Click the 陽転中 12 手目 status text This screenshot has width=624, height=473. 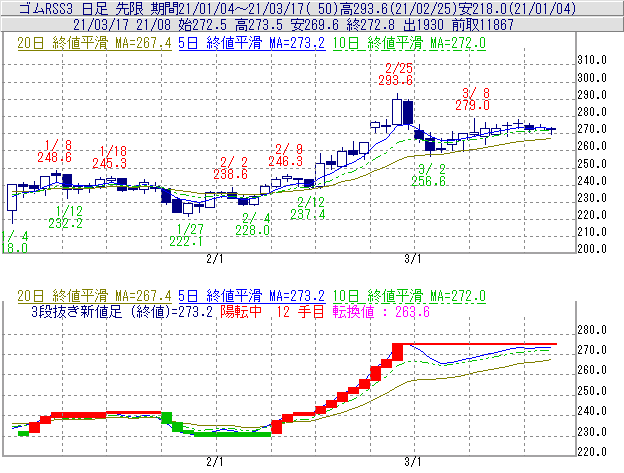click(x=272, y=311)
